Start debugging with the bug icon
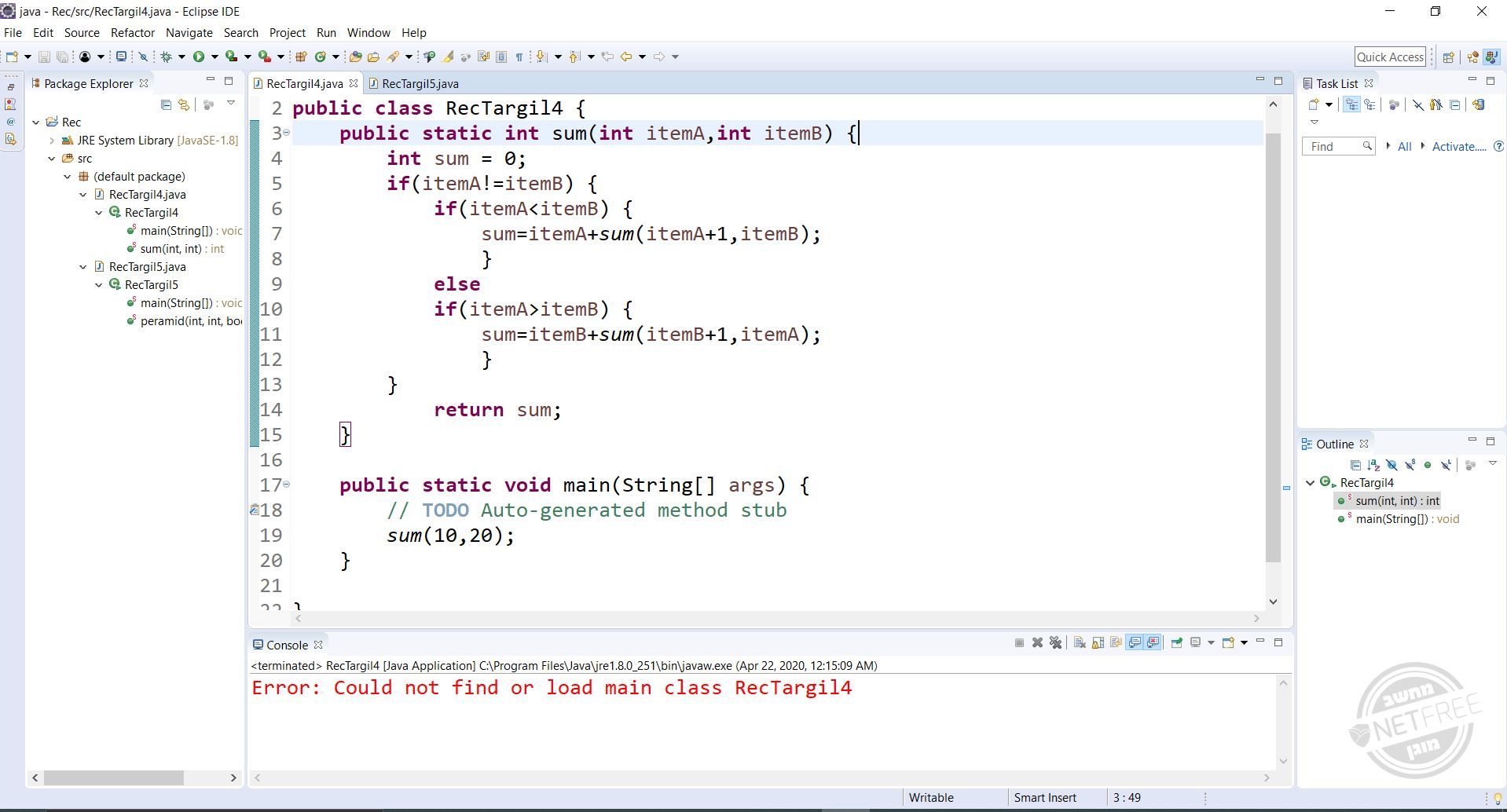The width and height of the screenshot is (1507, 812). (166, 57)
